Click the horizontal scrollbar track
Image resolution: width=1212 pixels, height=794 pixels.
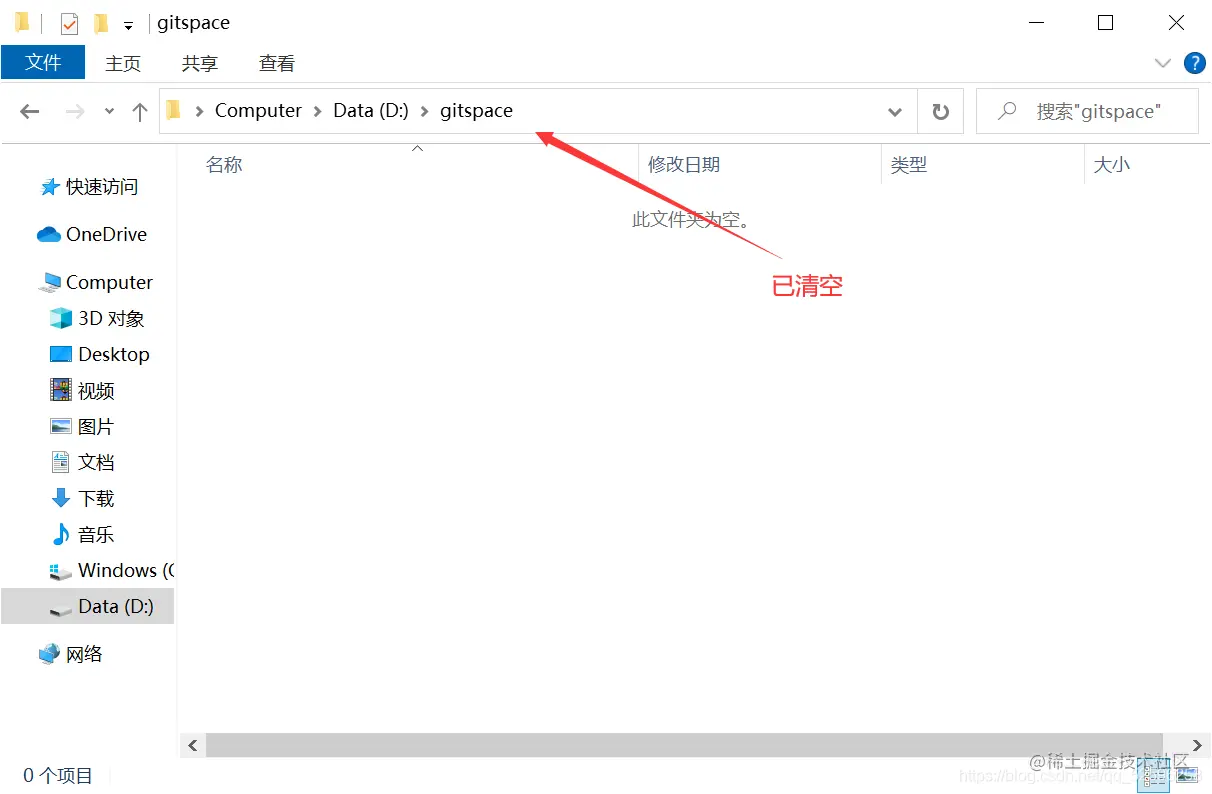tap(684, 745)
